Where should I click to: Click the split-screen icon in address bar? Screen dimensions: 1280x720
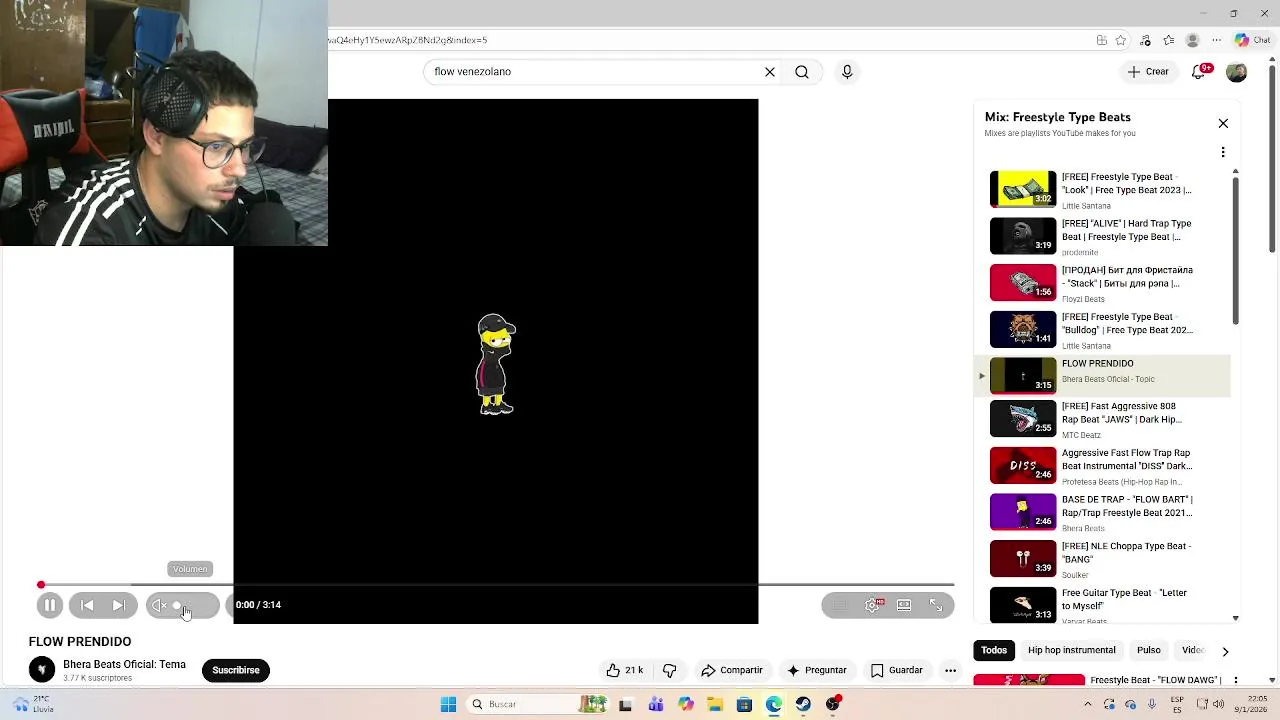pyautogui.click(x=1101, y=40)
